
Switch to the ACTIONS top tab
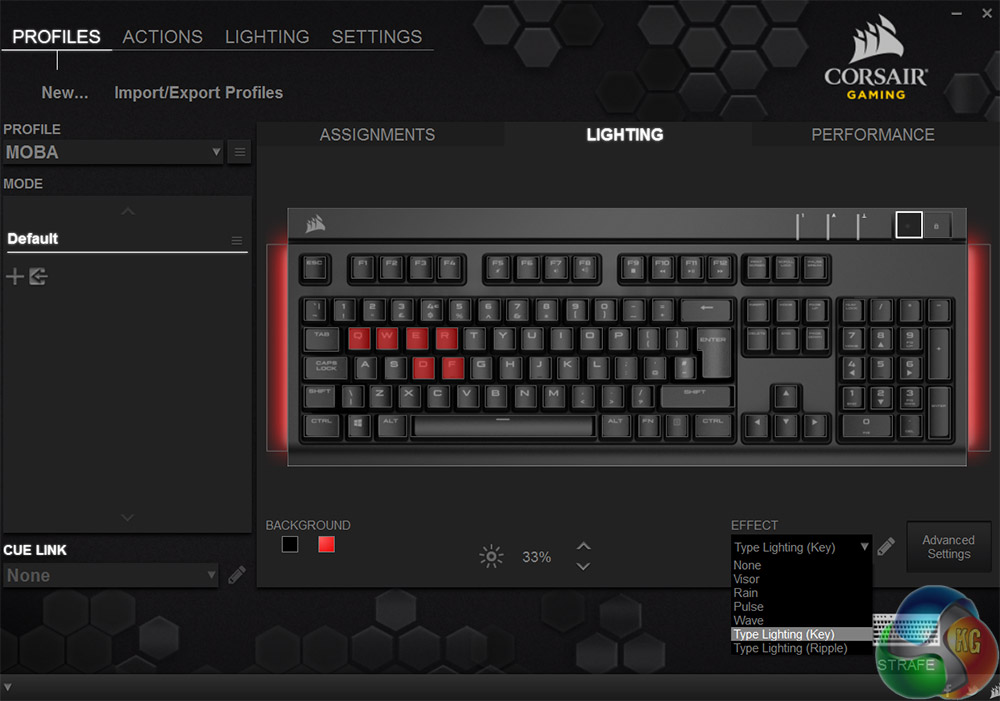tap(163, 36)
